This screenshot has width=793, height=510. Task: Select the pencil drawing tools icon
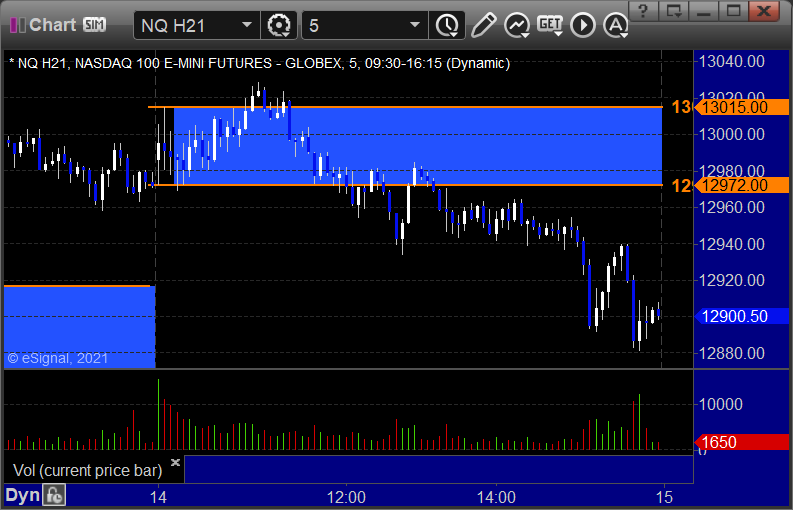(484, 25)
